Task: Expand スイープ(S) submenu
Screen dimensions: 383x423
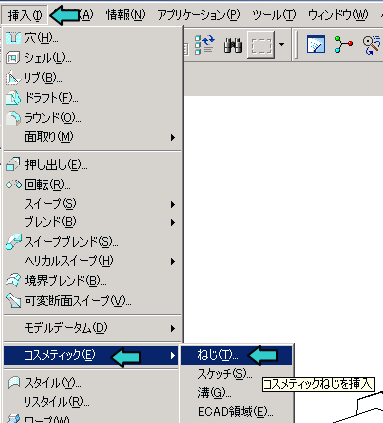Action: tap(93, 204)
